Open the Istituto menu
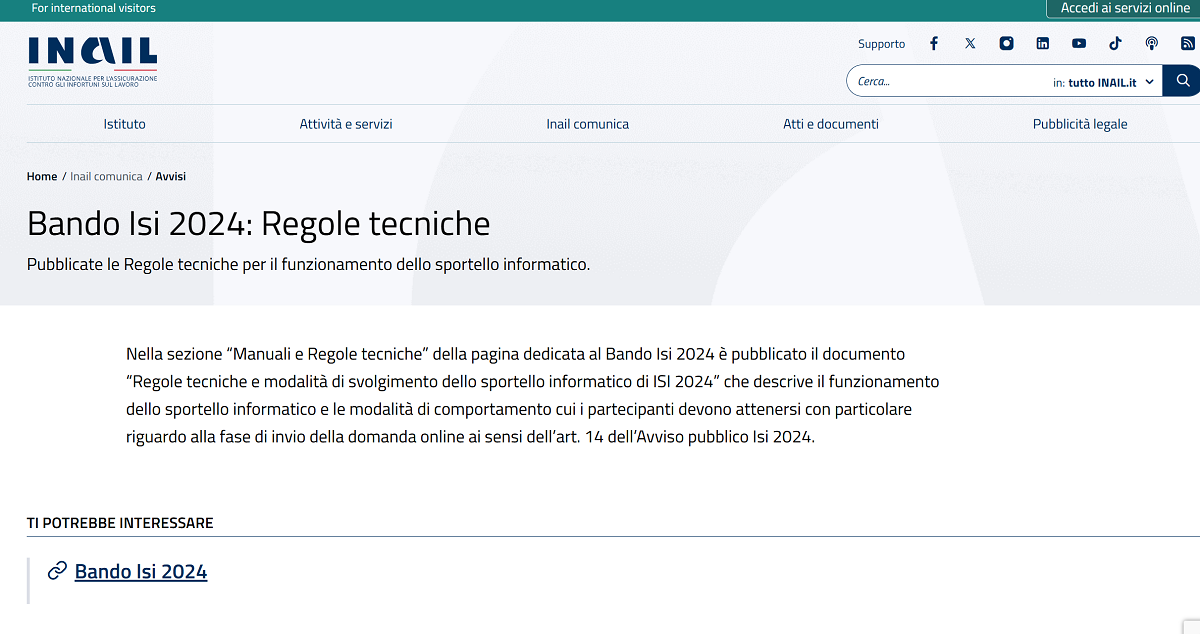Viewport: 1200px width, 634px height. coord(124,124)
